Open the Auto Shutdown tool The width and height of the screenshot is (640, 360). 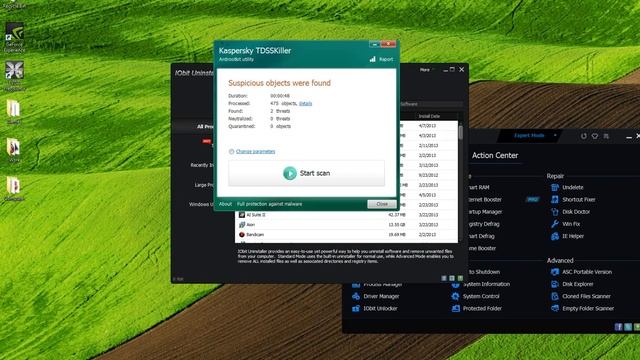tap(484, 272)
